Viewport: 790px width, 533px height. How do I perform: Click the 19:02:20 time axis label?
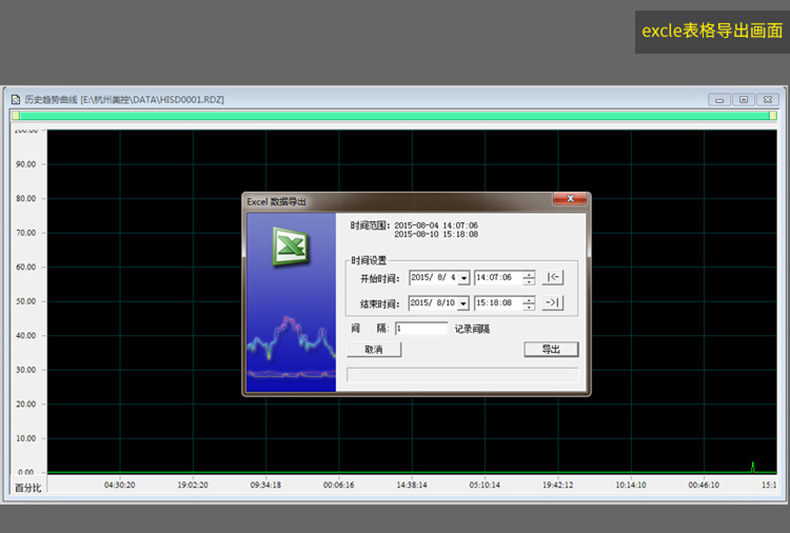tap(192, 485)
